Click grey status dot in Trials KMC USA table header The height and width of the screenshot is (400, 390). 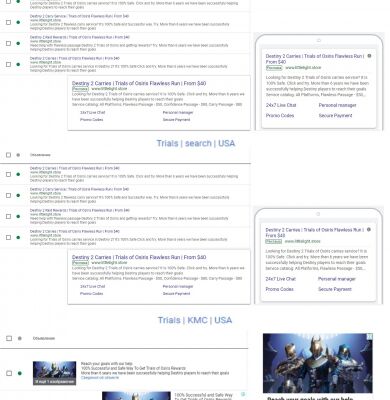coord(20,338)
